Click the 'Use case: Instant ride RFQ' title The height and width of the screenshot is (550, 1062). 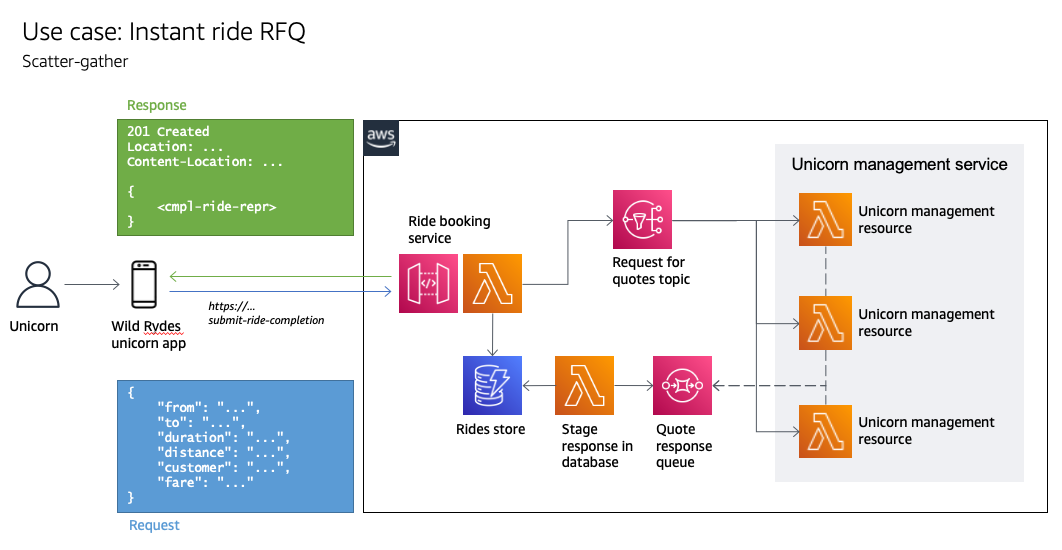coord(164,32)
